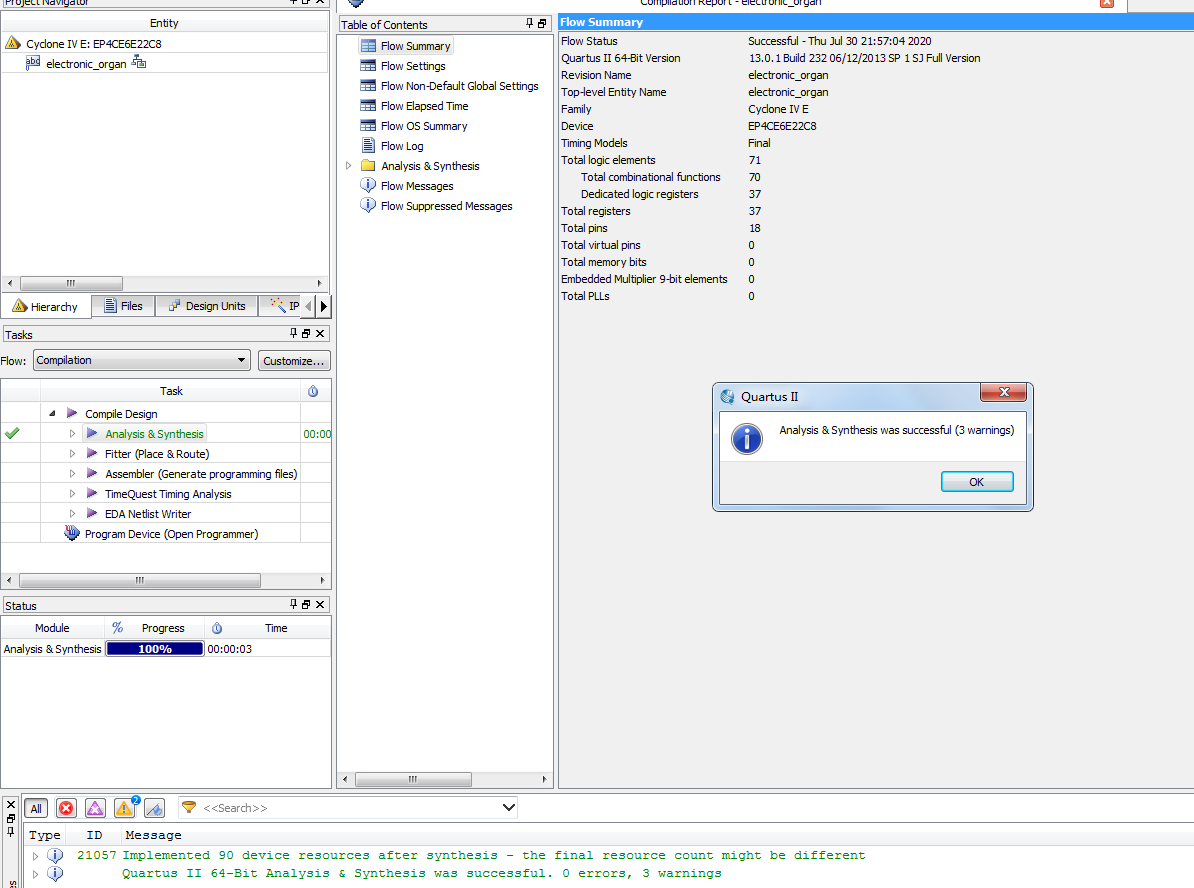Collapse the Compile Design task tree
The height and width of the screenshot is (888, 1194).
coord(52,413)
